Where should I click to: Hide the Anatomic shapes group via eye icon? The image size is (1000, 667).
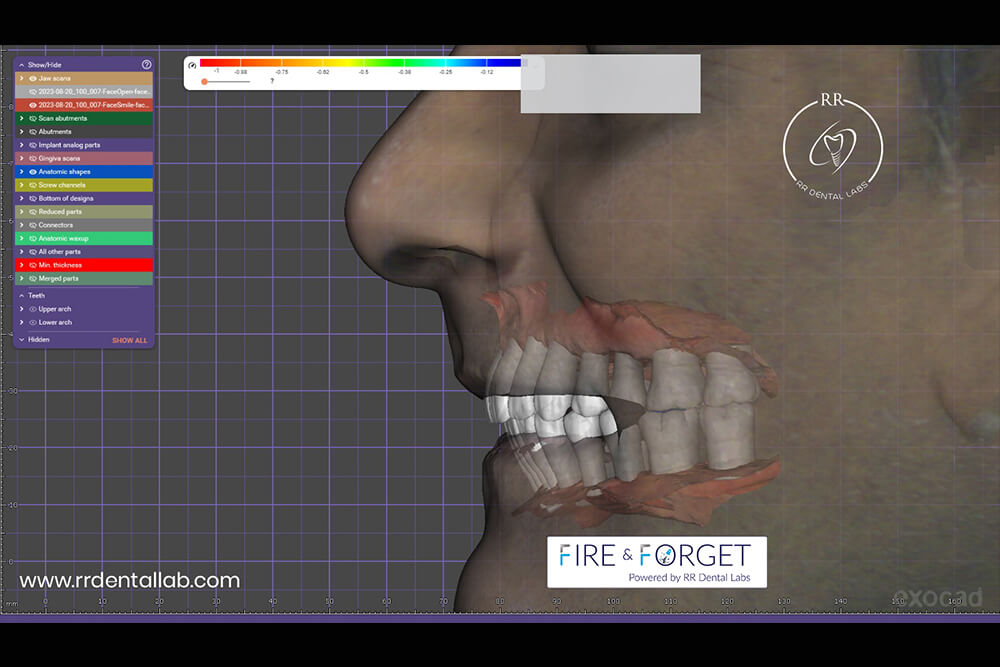point(32,172)
